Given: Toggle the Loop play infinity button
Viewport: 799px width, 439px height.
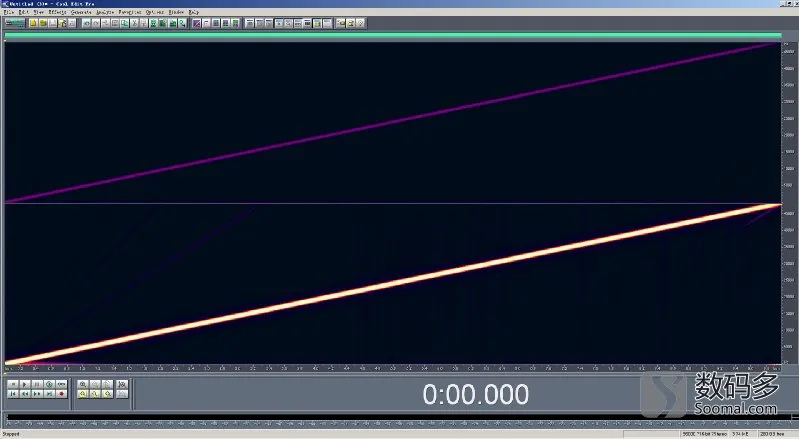Looking at the screenshot, I should [61, 385].
